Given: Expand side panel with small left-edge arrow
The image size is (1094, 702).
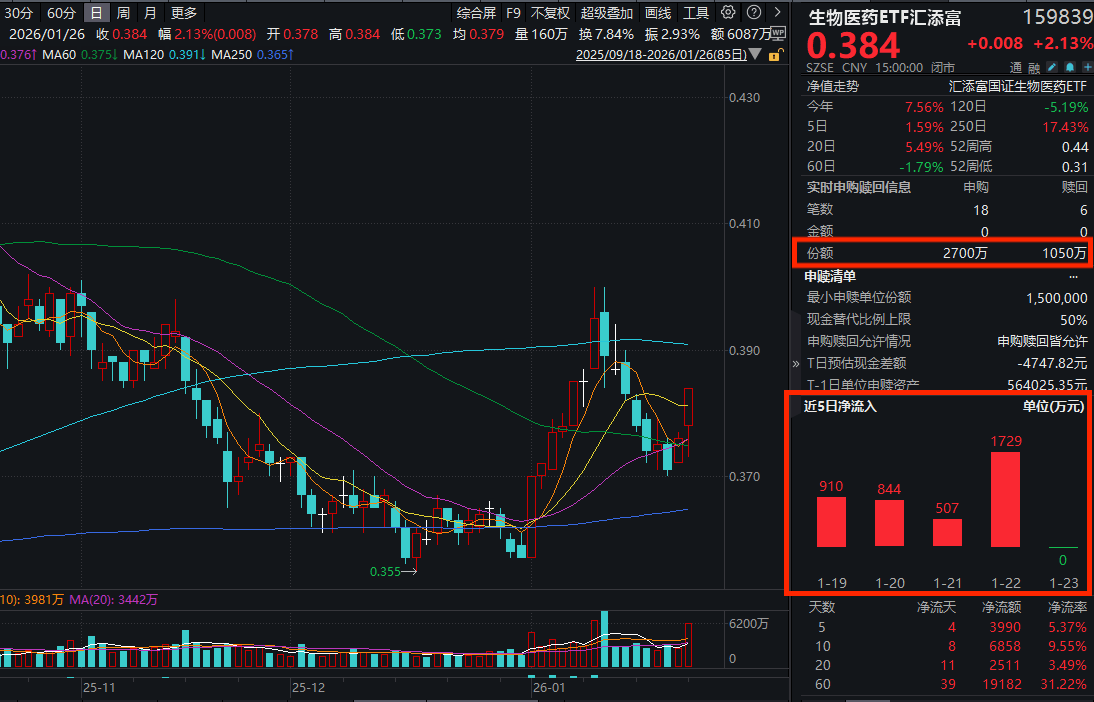Looking at the screenshot, I should [796, 364].
